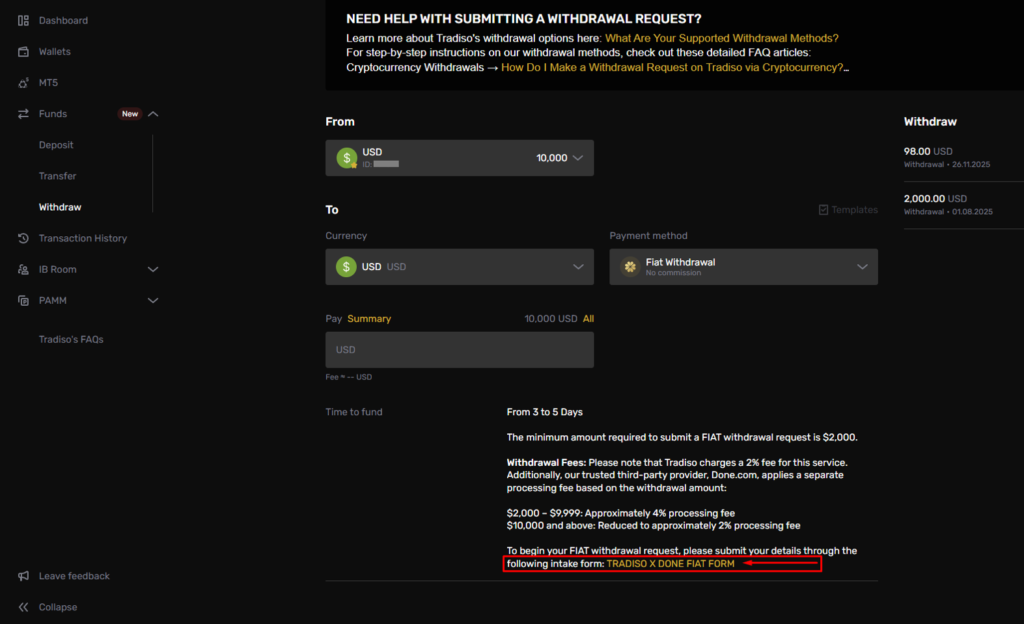
Task: Click the Leave feedback megaphone icon
Action: pos(23,577)
